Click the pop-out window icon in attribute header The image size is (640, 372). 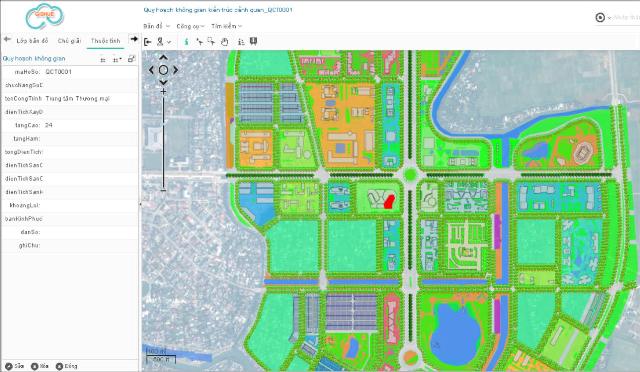131,59
